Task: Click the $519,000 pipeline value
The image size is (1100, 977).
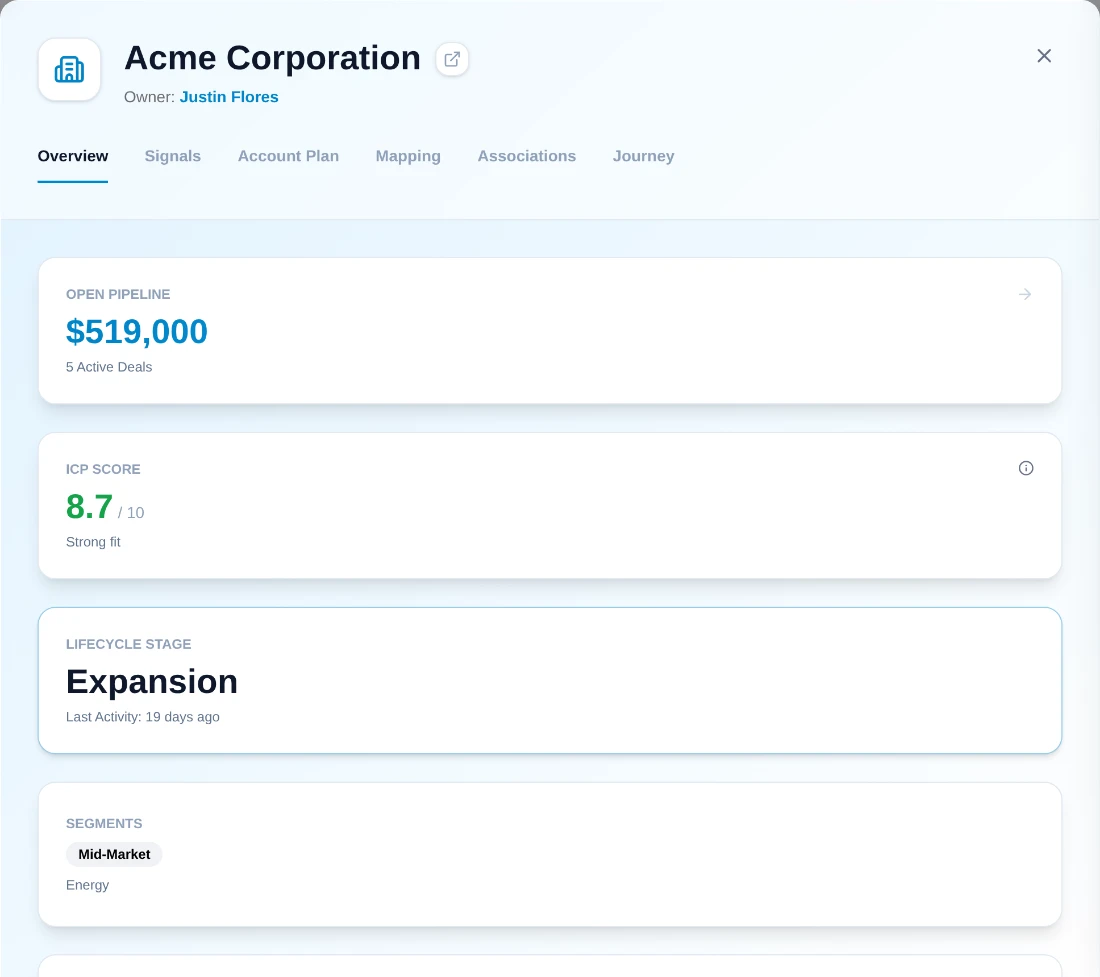Action: point(137,332)
